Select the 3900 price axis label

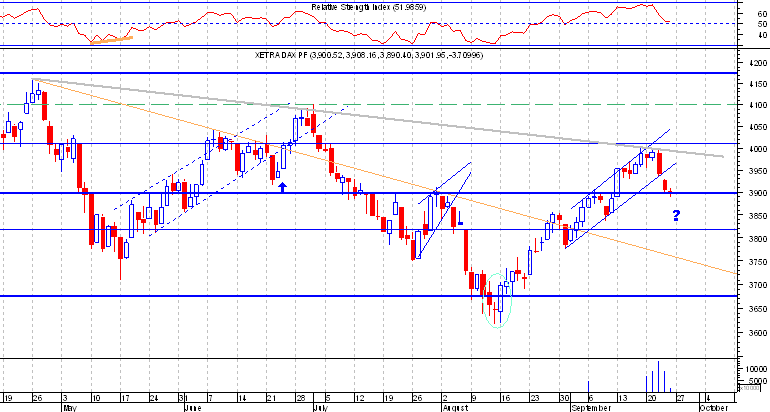[x=759, y=193]
